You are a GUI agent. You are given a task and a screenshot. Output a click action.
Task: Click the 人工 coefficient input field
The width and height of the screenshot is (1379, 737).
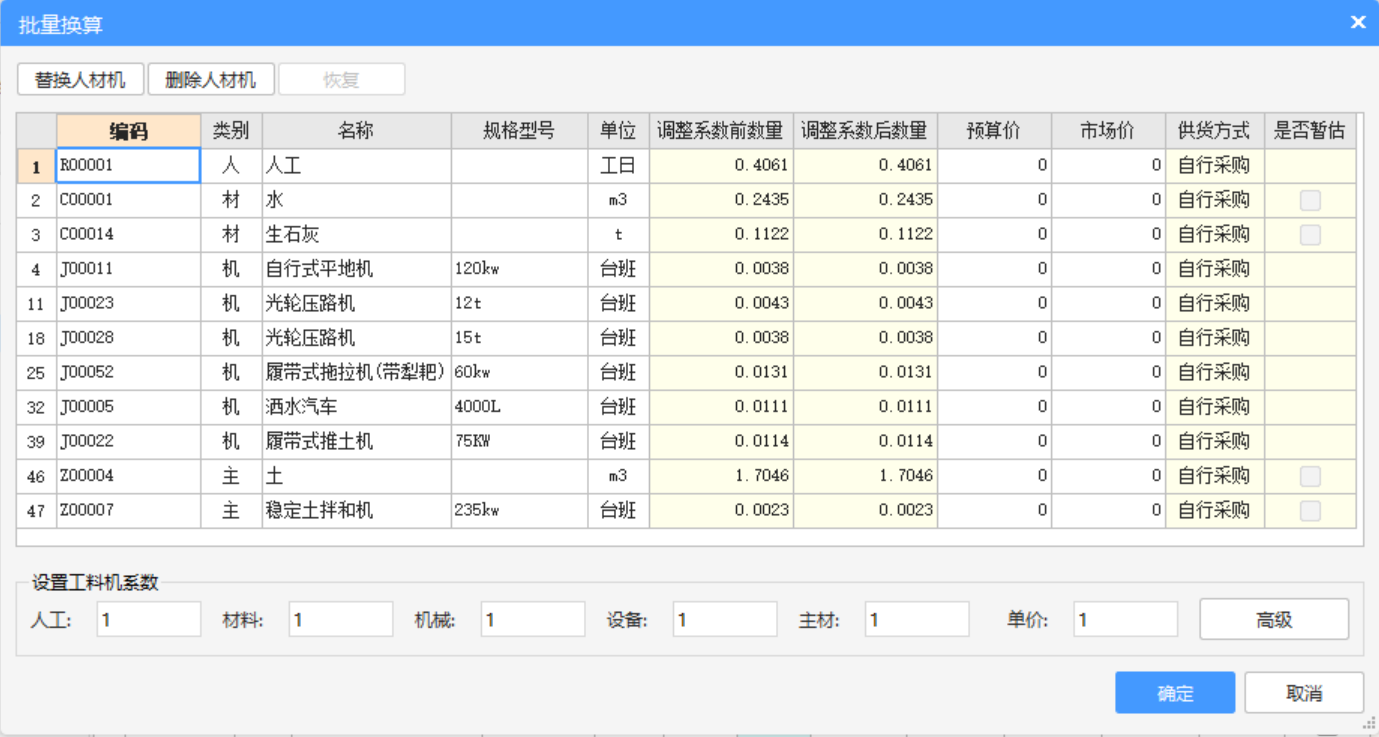(149, 620)
